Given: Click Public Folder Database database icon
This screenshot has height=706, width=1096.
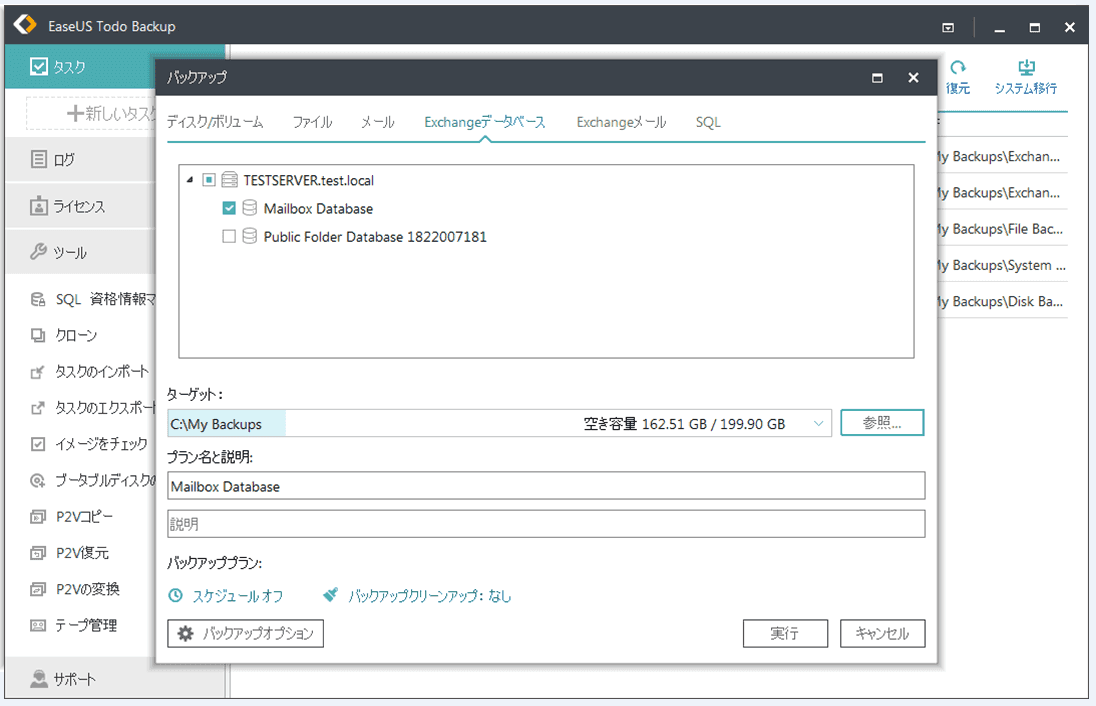Looking at the screenshot, I should [x=250, y=236].
